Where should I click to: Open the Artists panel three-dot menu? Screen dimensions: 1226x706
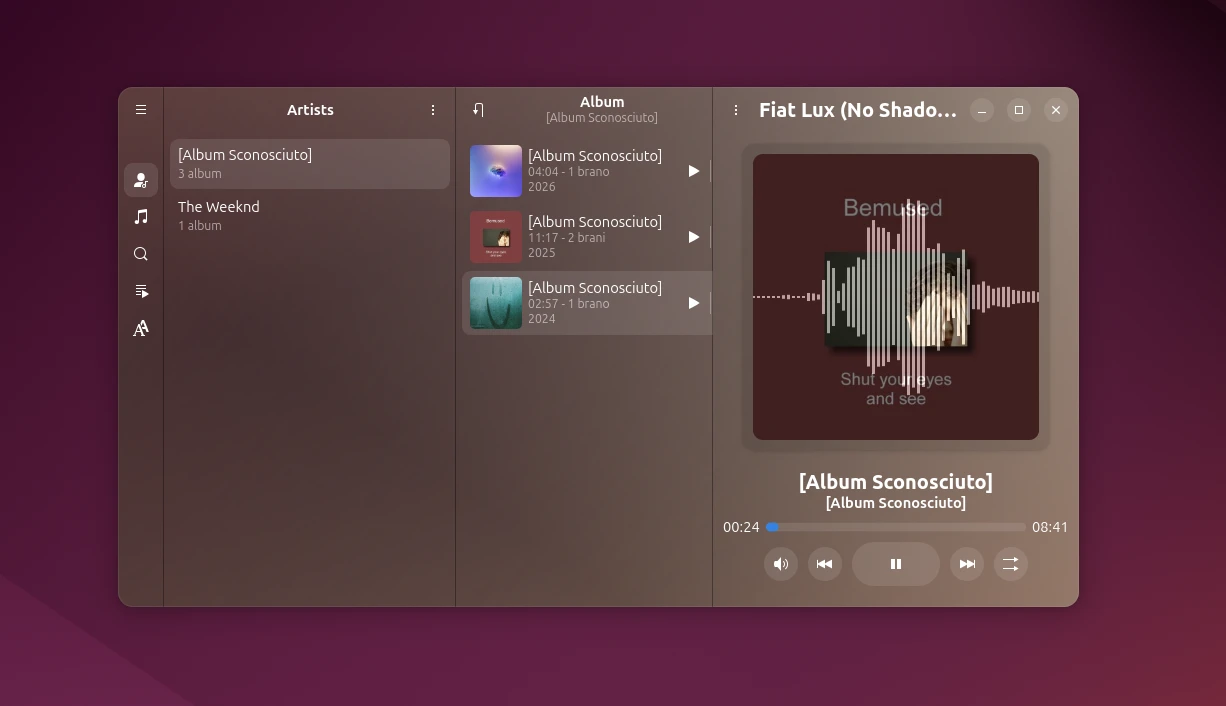pos(433,110)
